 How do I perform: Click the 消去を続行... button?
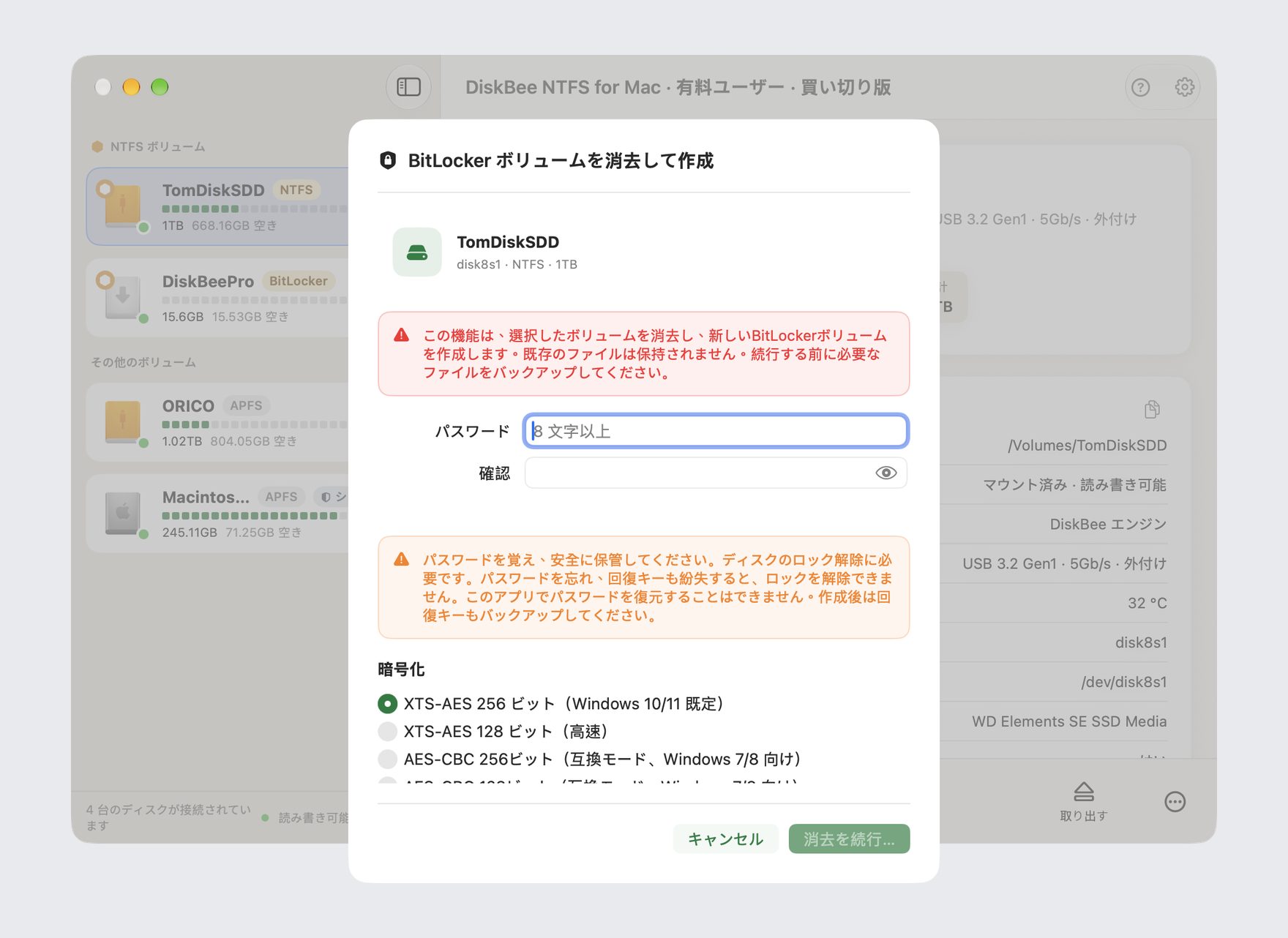849,838
